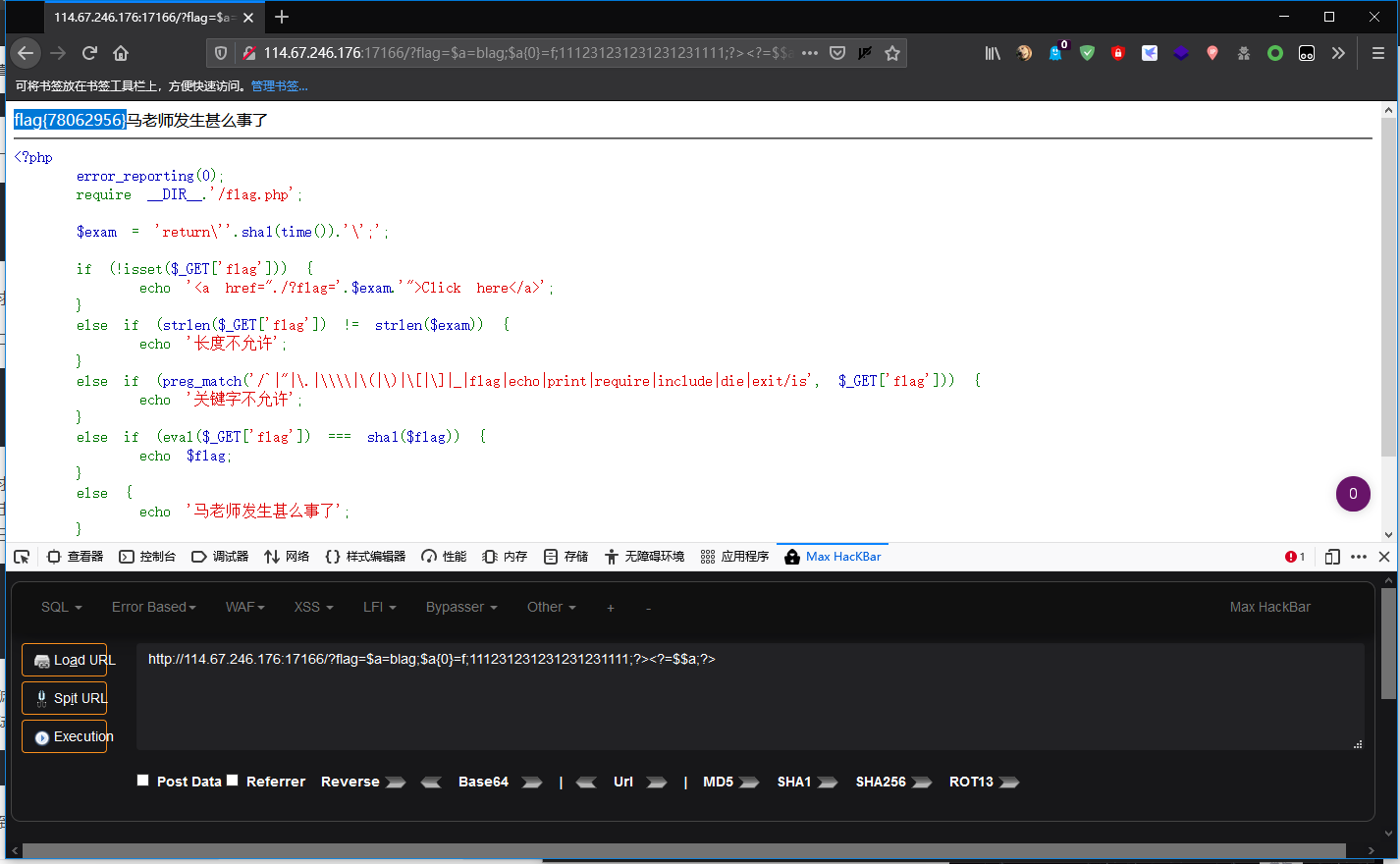Viewport: 1400px width, 864px height.
Task: Click into the HackBar URL text area
Action: (x=750, y=696)
